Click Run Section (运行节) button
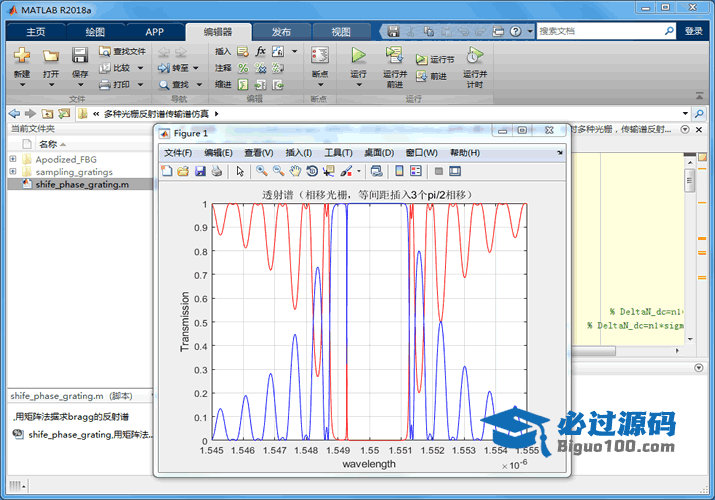715x500 pixels. 435,59
